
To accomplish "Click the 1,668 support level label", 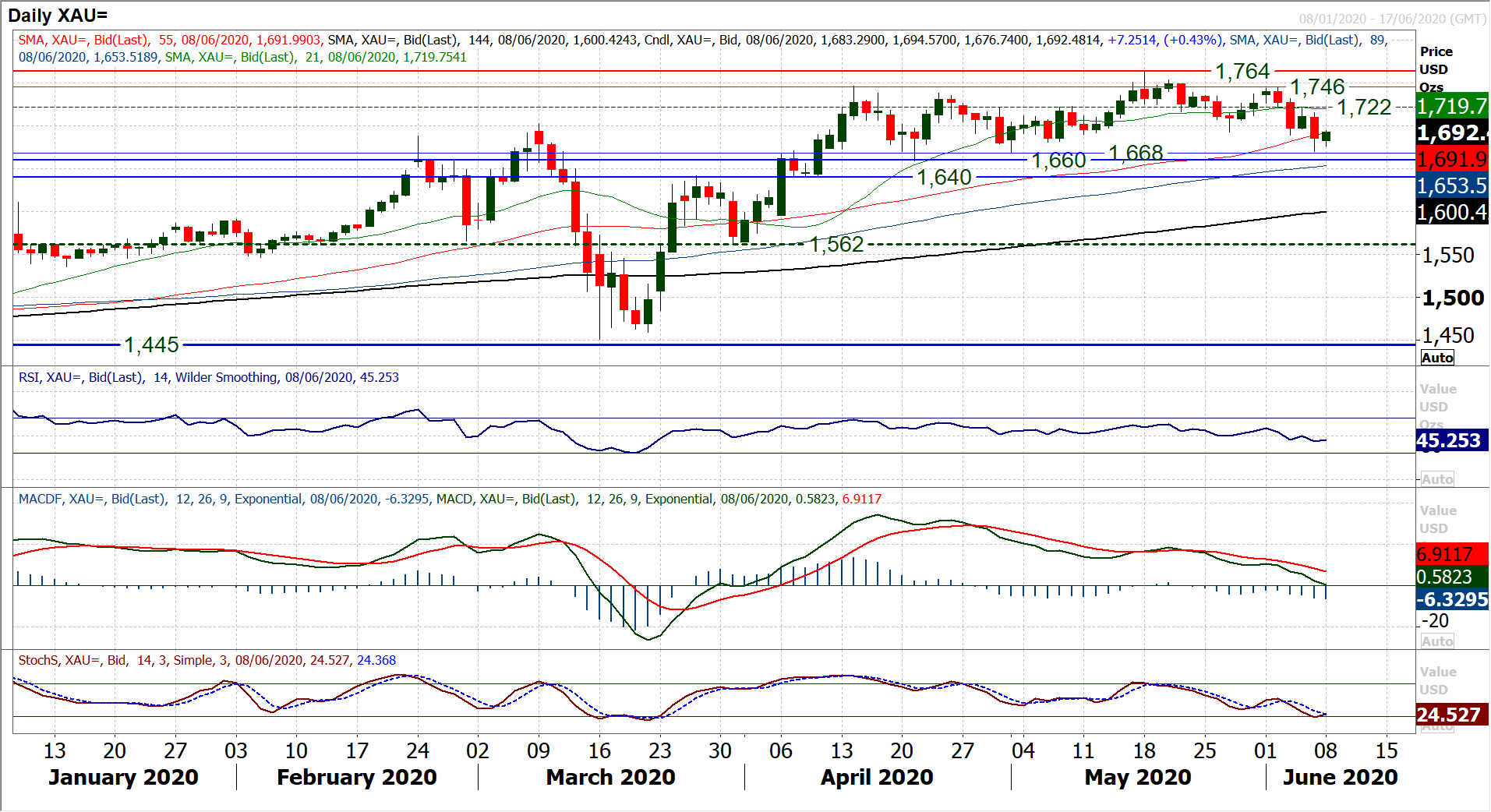I will click(x=1136, y=153).
